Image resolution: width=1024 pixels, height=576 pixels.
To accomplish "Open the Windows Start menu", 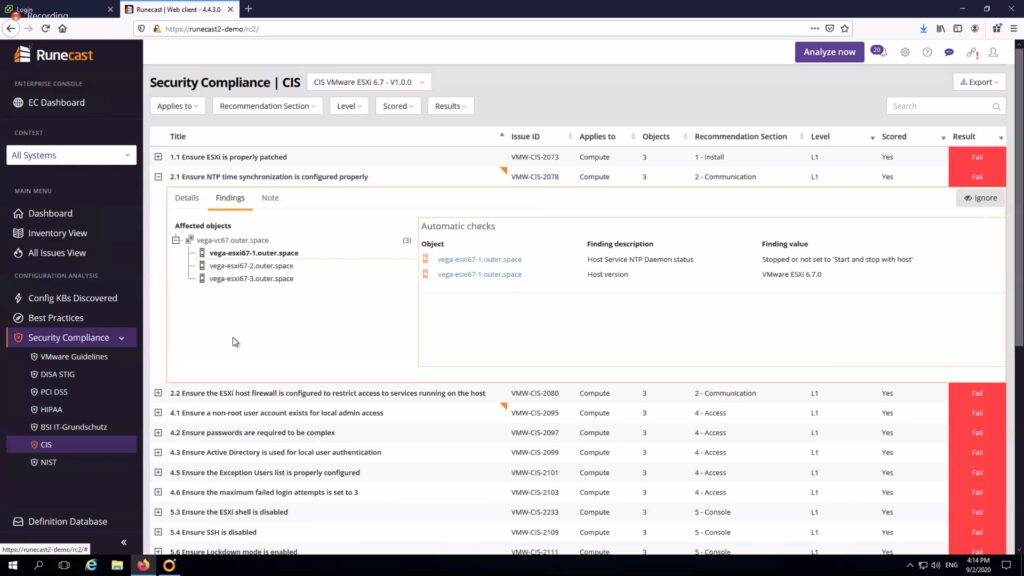I will (12, 566).
